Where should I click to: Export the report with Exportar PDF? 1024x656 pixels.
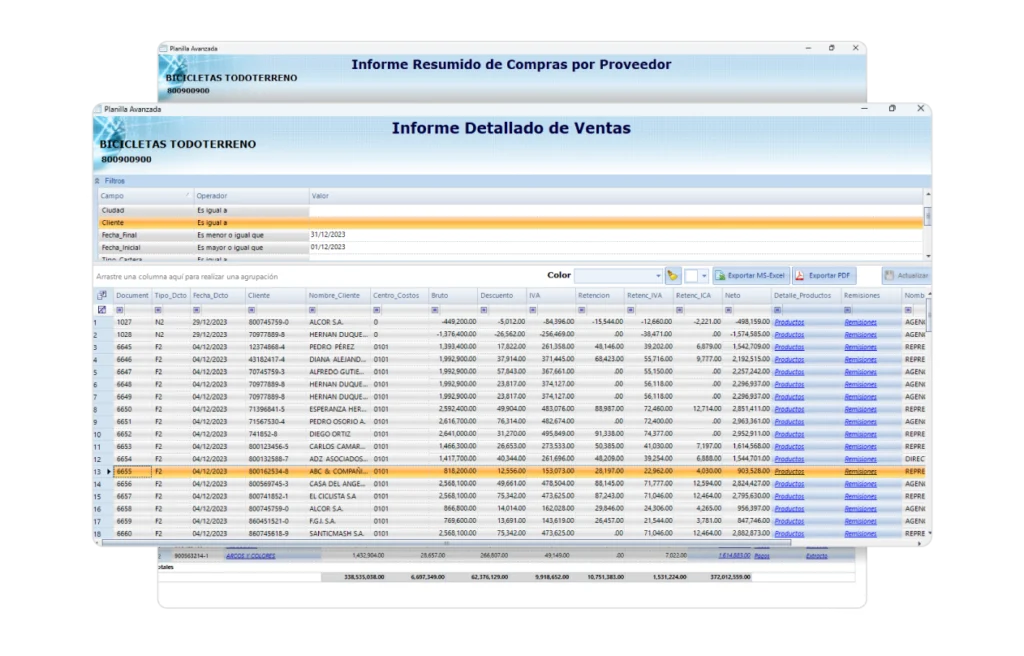824,276
